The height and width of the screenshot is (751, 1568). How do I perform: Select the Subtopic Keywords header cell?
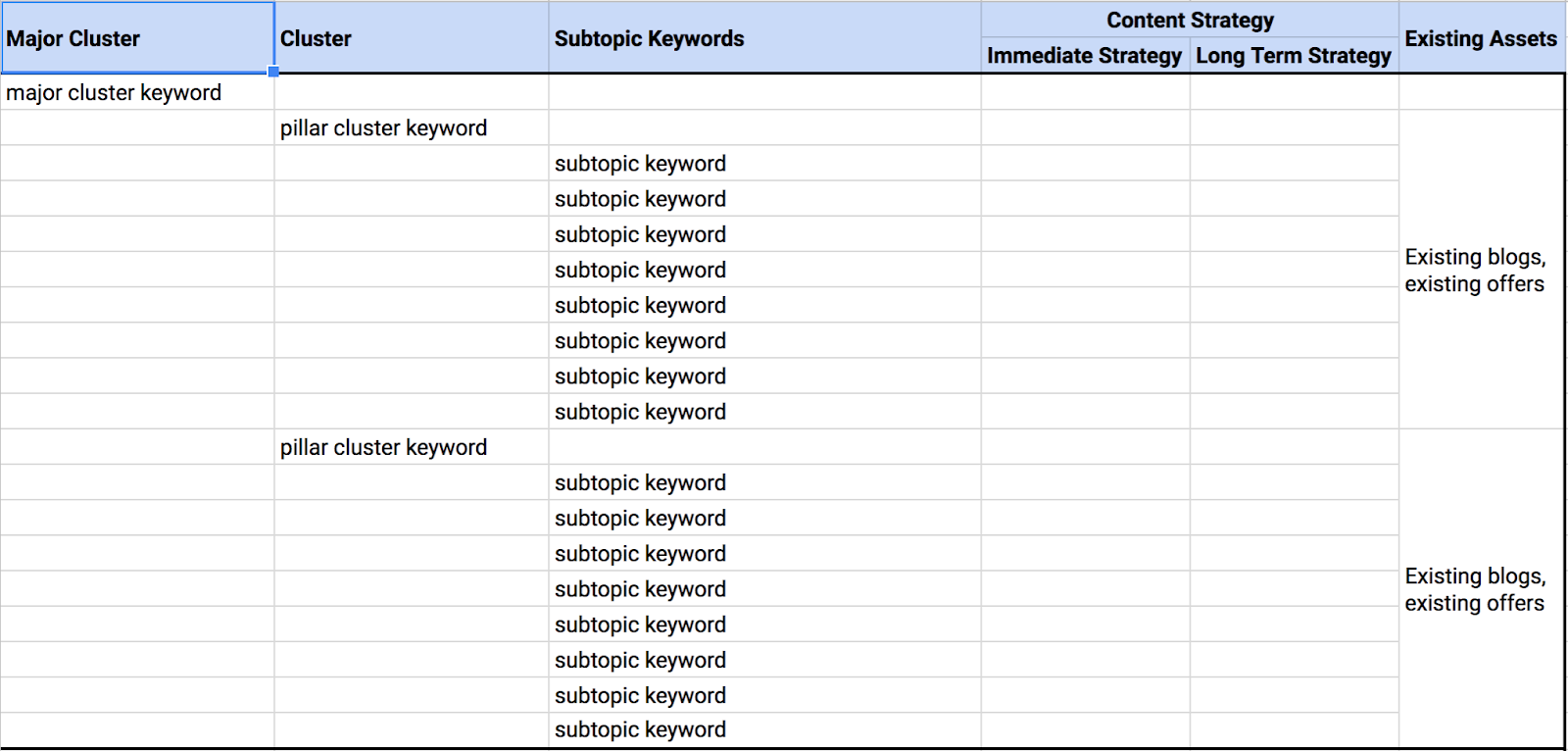pyautogui.click(x=763, y=38)
